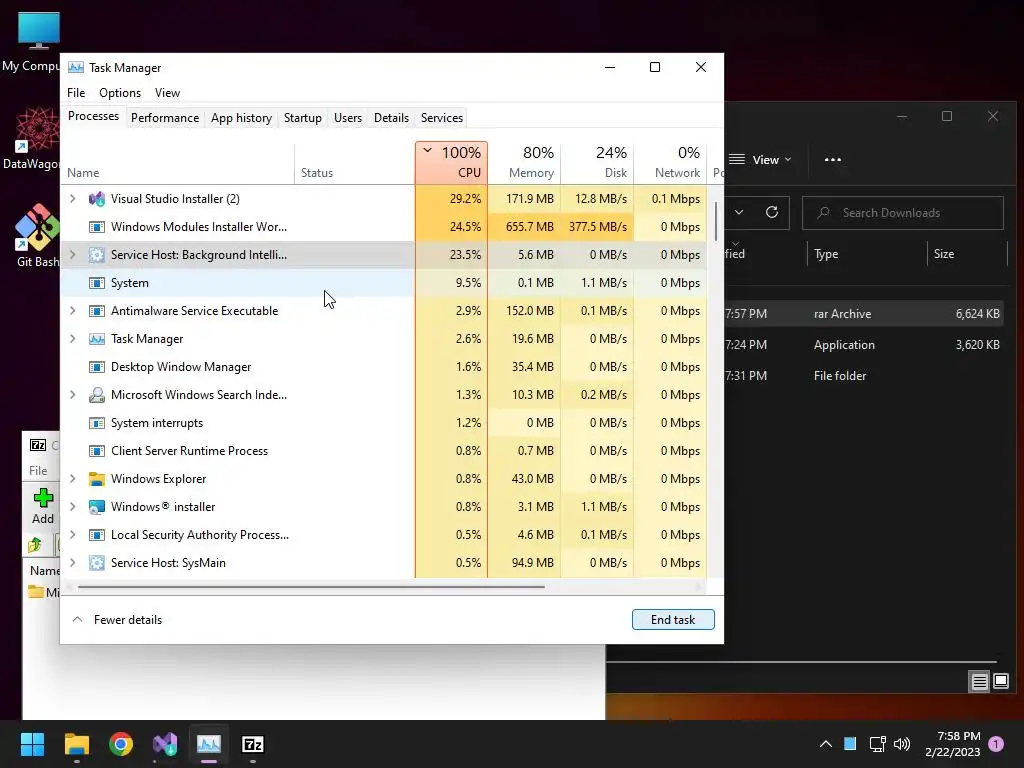1024x768 pixels.
Task: Open the View menu in Task Manager
Action: tap(167, 93)
